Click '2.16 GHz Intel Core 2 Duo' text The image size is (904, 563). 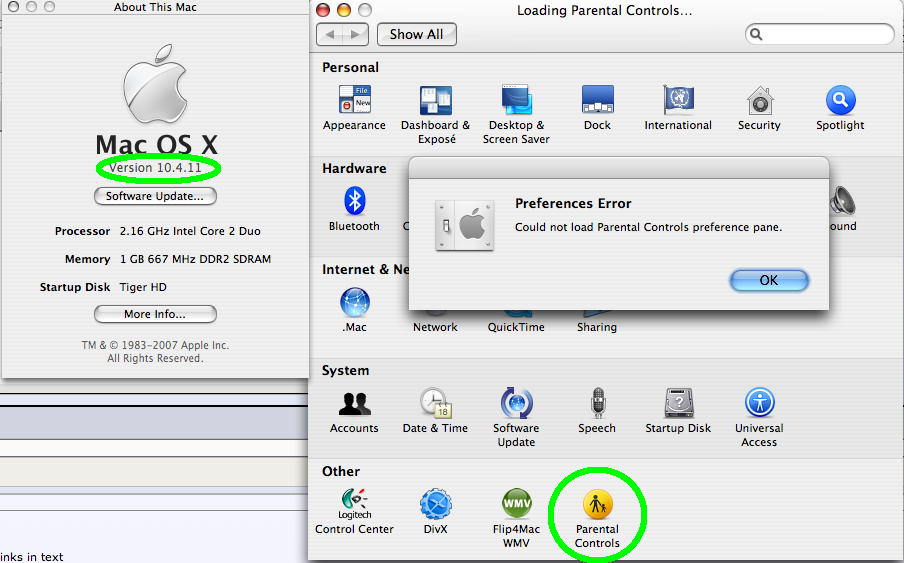(190, 231)
